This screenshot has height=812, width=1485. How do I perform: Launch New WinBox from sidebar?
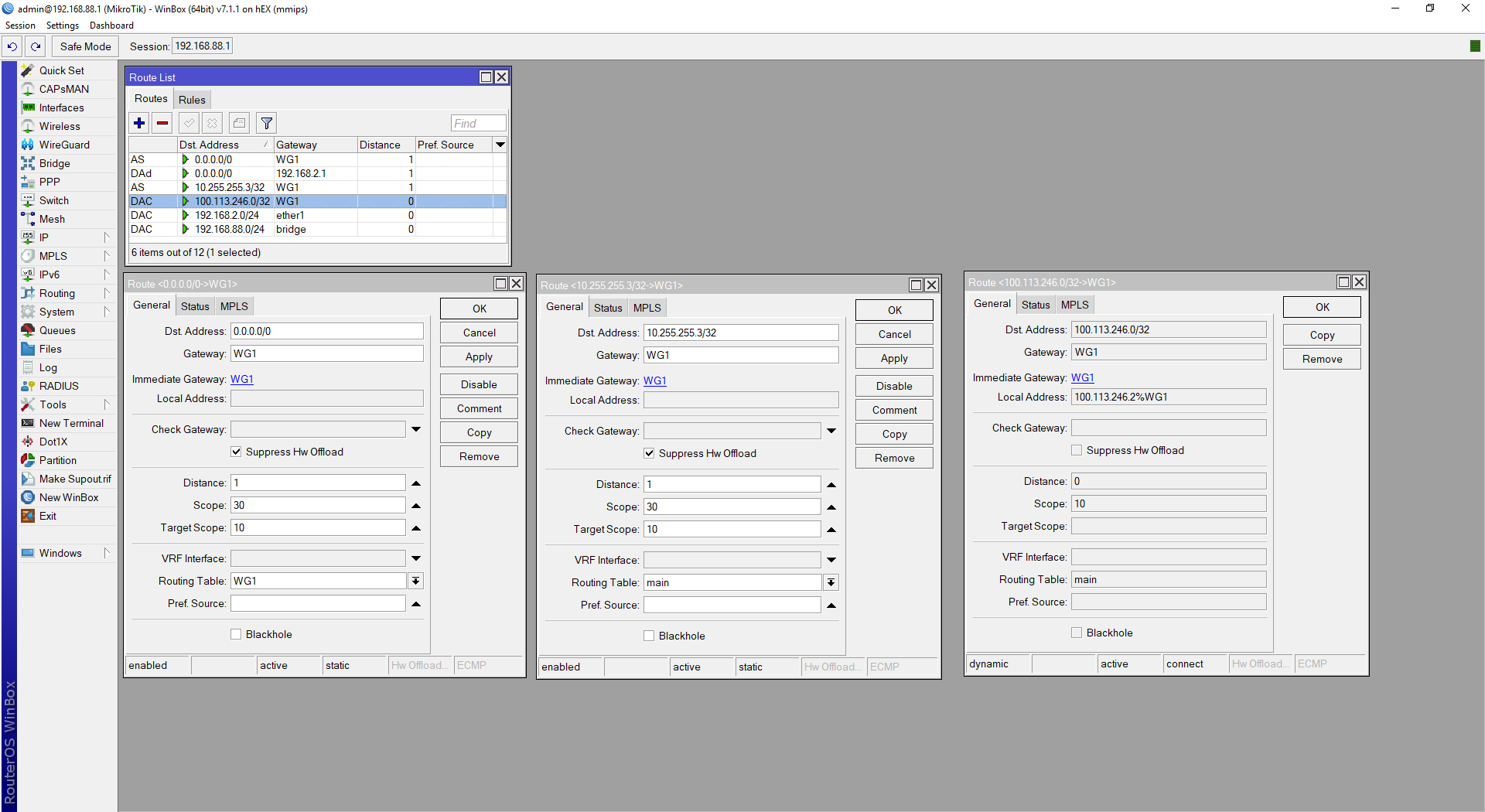click(x=69, y=497)
